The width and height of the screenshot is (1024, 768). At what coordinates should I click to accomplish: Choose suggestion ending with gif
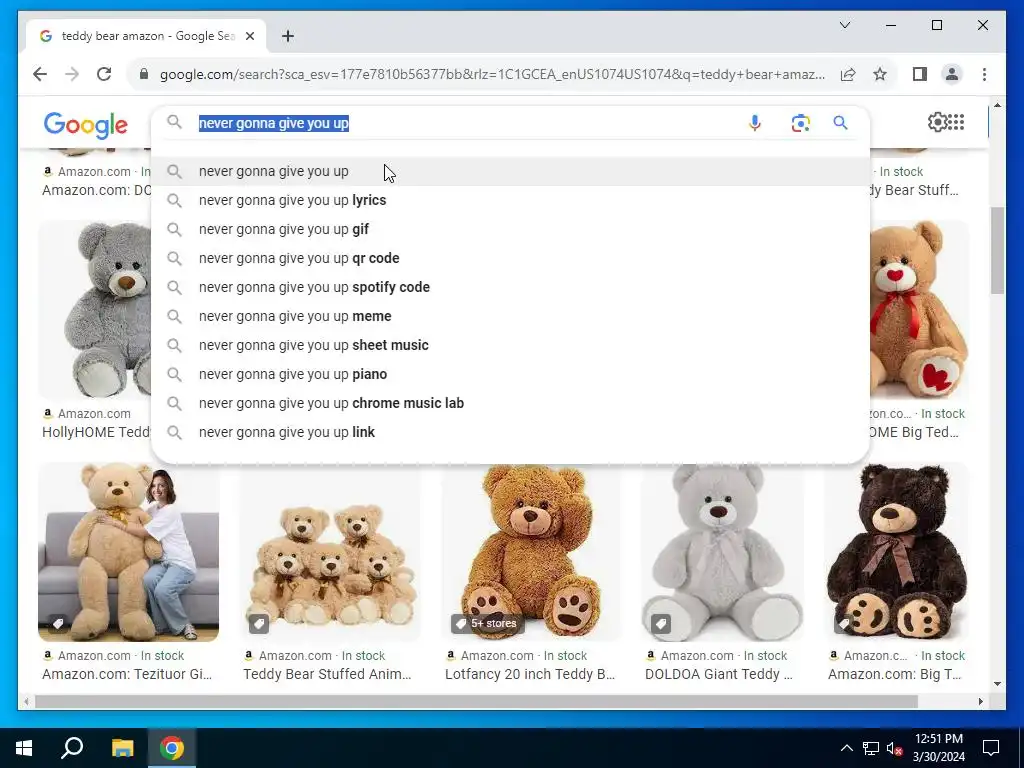tap(511, 229)
